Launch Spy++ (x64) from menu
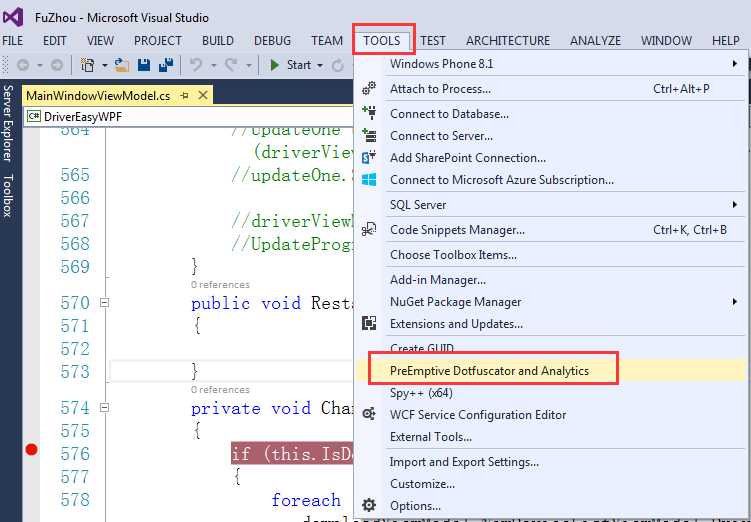 pyautogui.click(x=551, y=393)
